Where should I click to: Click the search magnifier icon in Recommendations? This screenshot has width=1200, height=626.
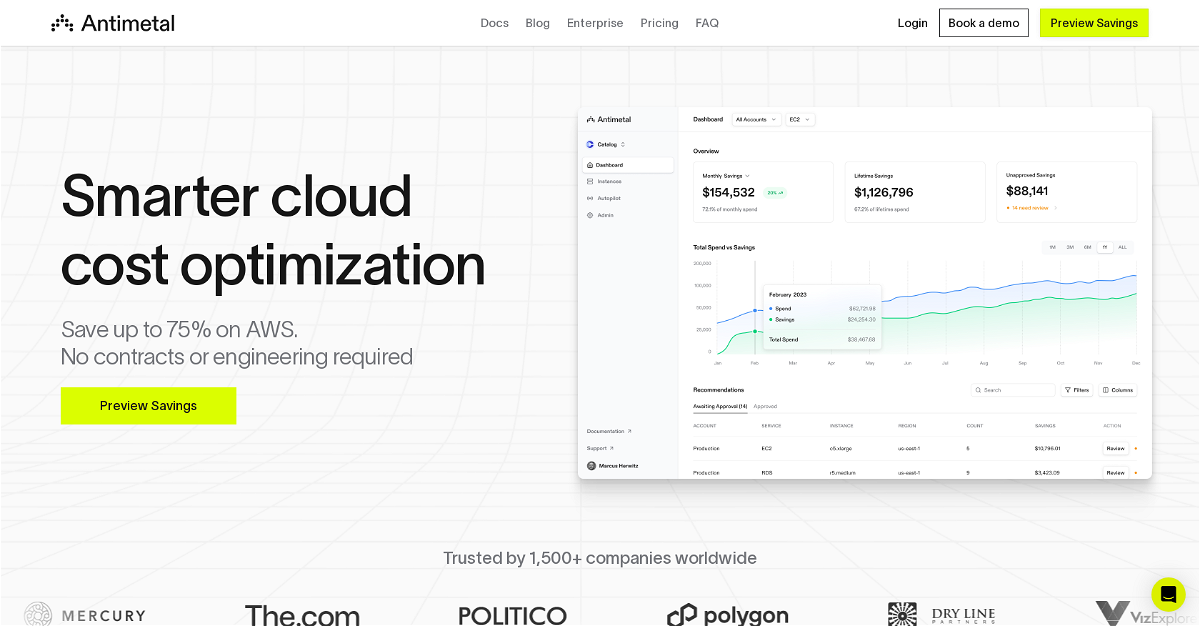pos(978,390)
